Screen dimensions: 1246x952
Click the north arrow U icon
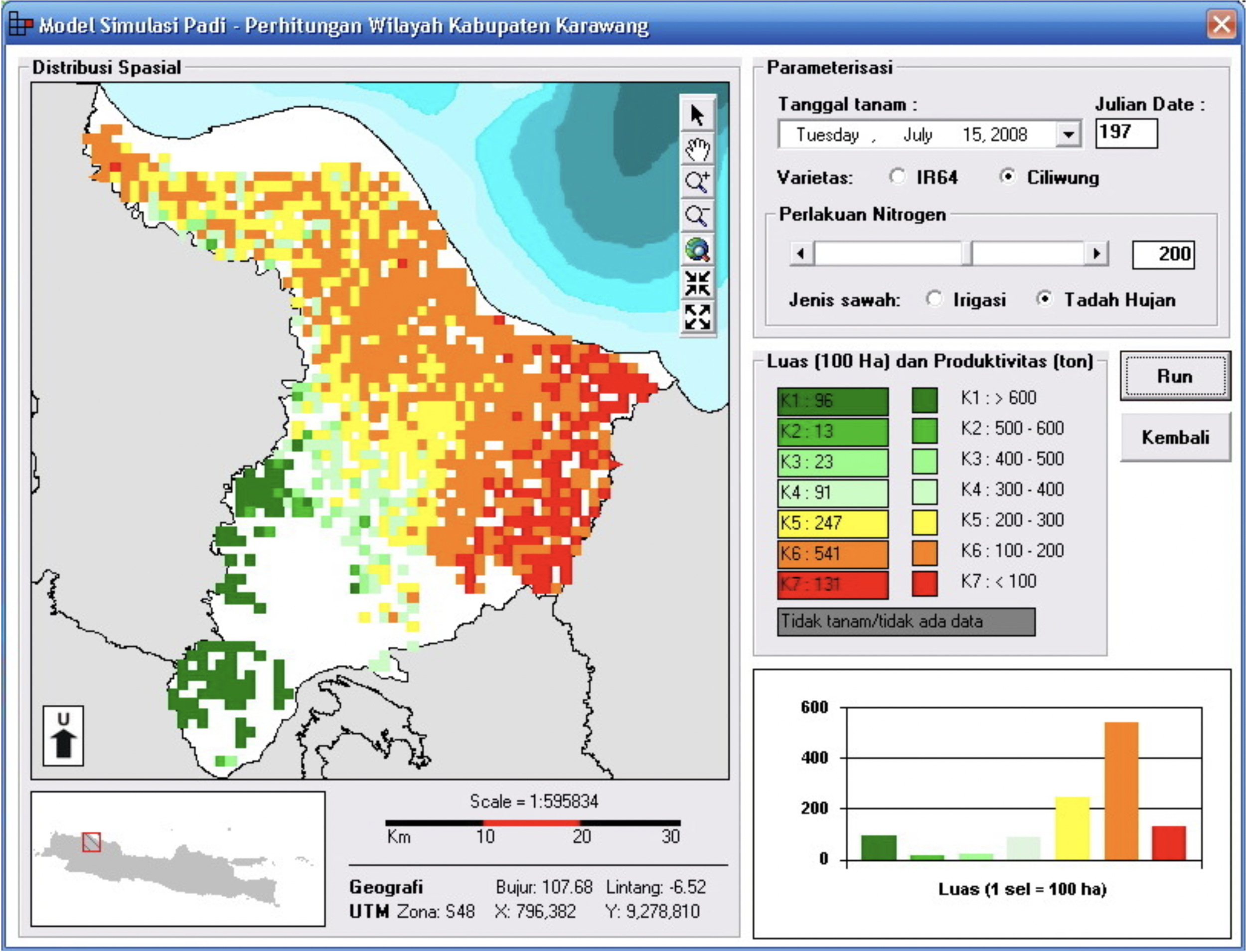(63, 736)
